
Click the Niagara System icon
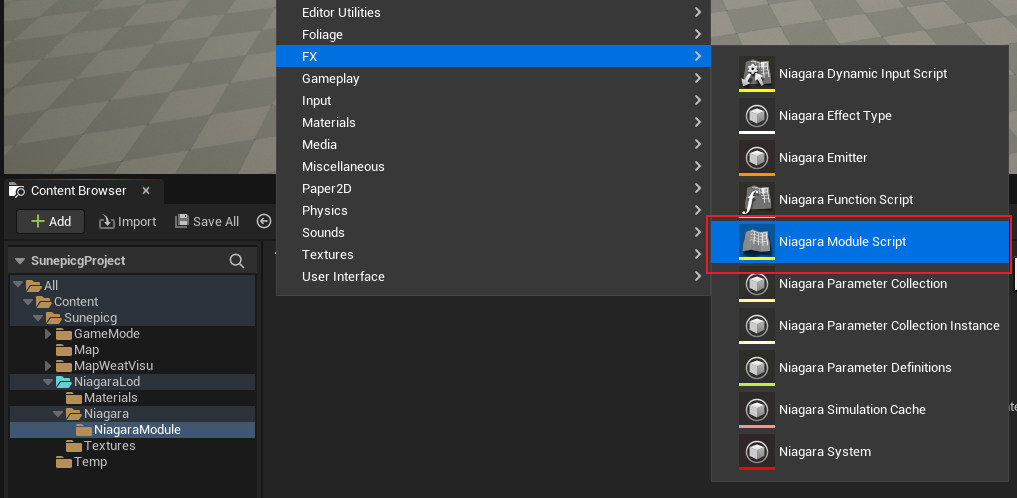coord(757,451)
